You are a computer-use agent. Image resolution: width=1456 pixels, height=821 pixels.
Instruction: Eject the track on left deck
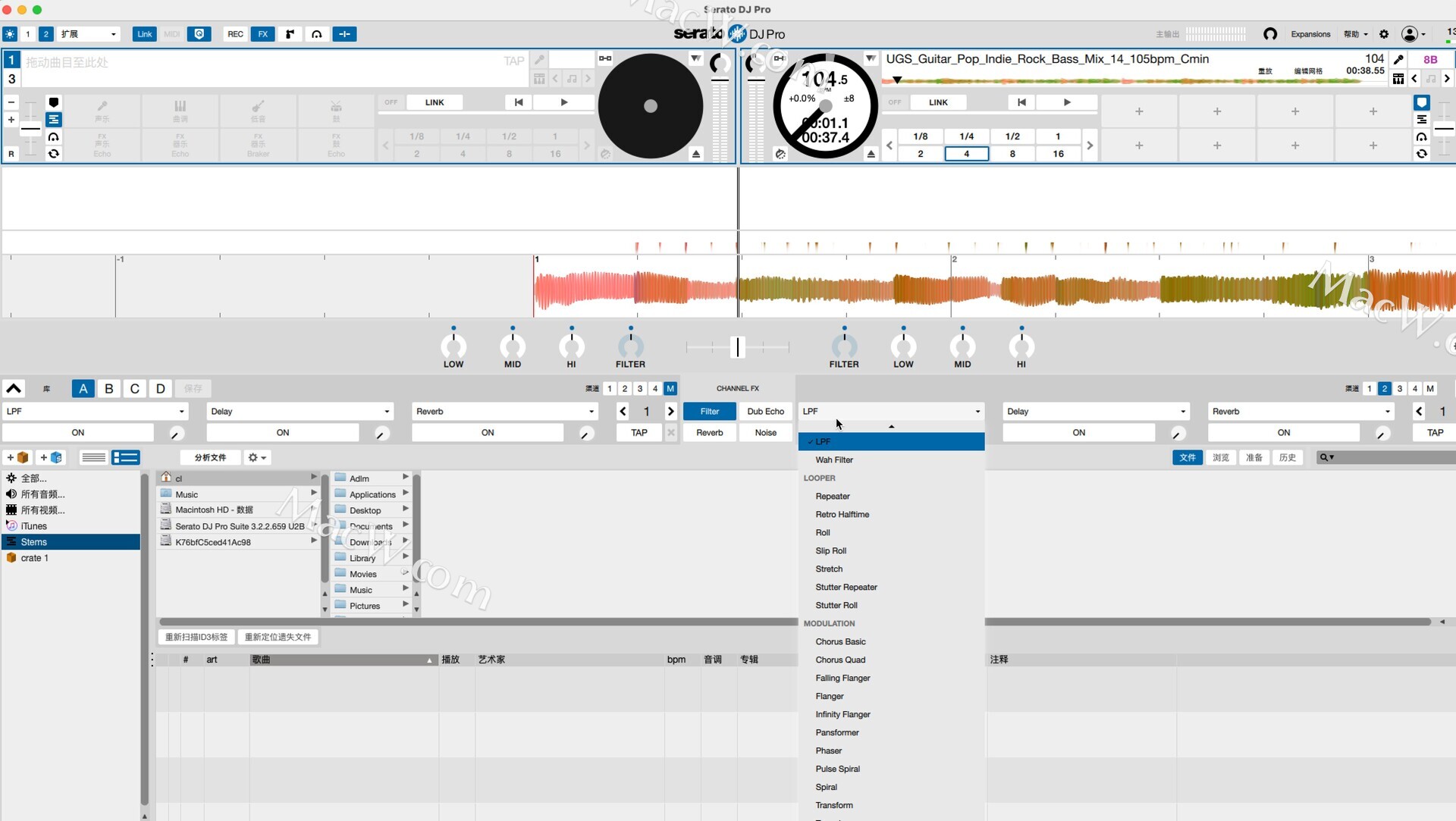pyautogui.click(x=696, y=154)
